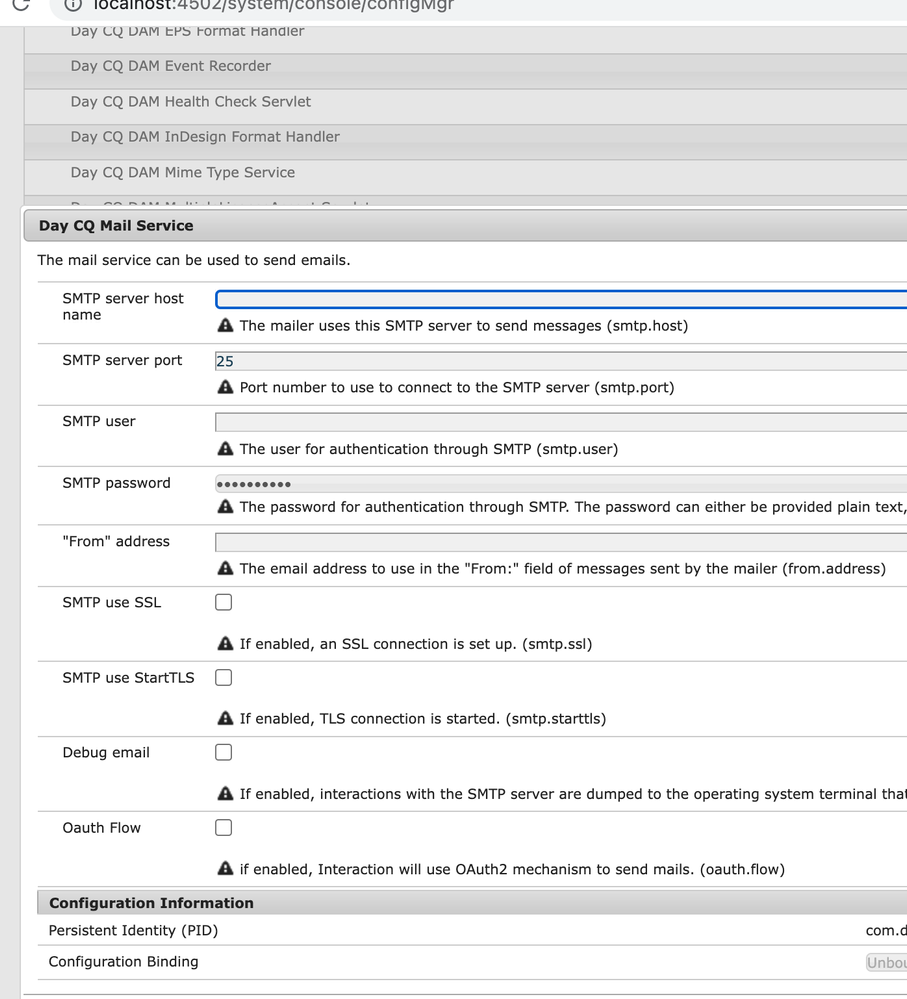Click the warning icon next to SMTP server port
This screenshot has height=999, width=907.
225,387
